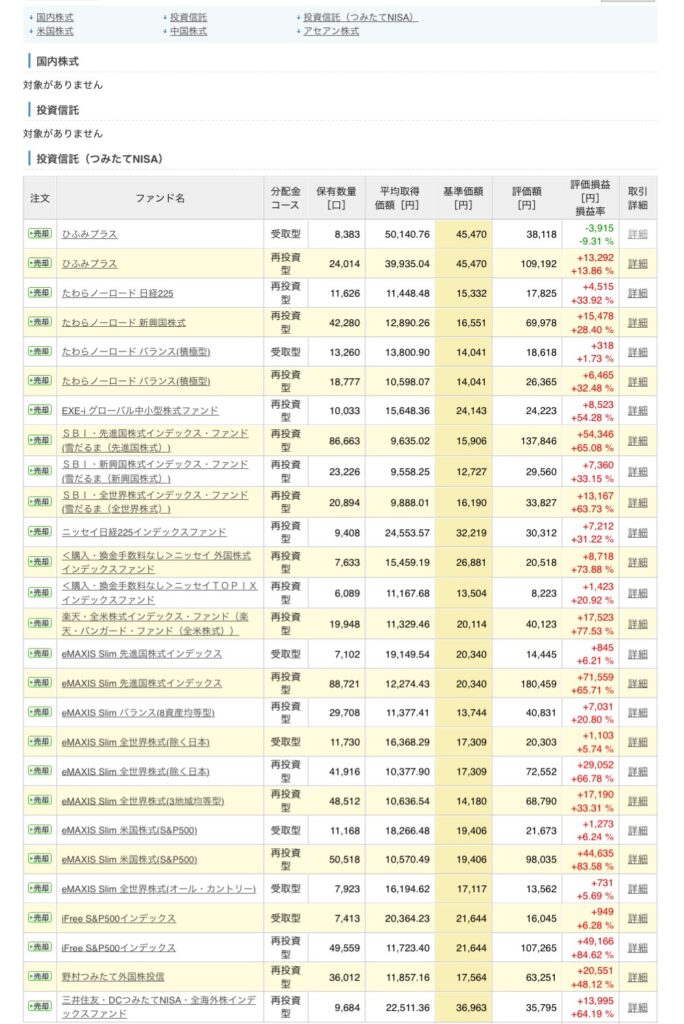This screenshot has width=684, height=1024.
Task: Select the 評価額 value 137,846
Action: pyautogui.click(x=538, y=441)
